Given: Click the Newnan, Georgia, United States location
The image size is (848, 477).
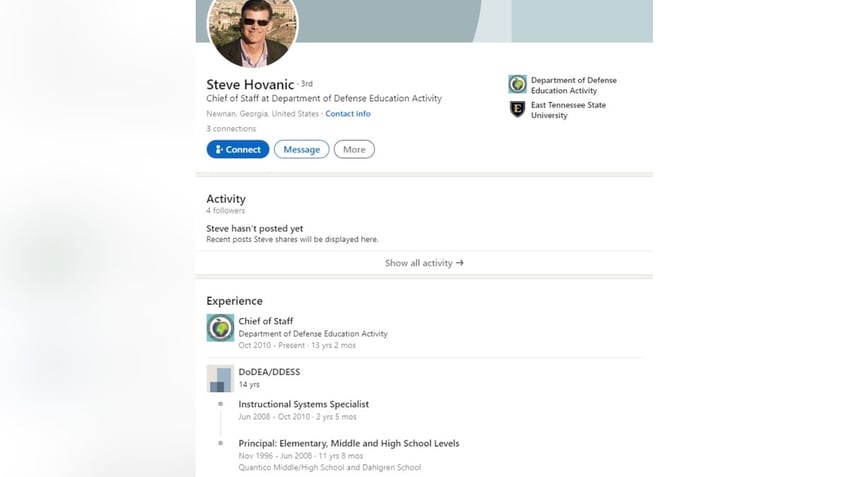Looking at the screenshot, I should [262, 114].
